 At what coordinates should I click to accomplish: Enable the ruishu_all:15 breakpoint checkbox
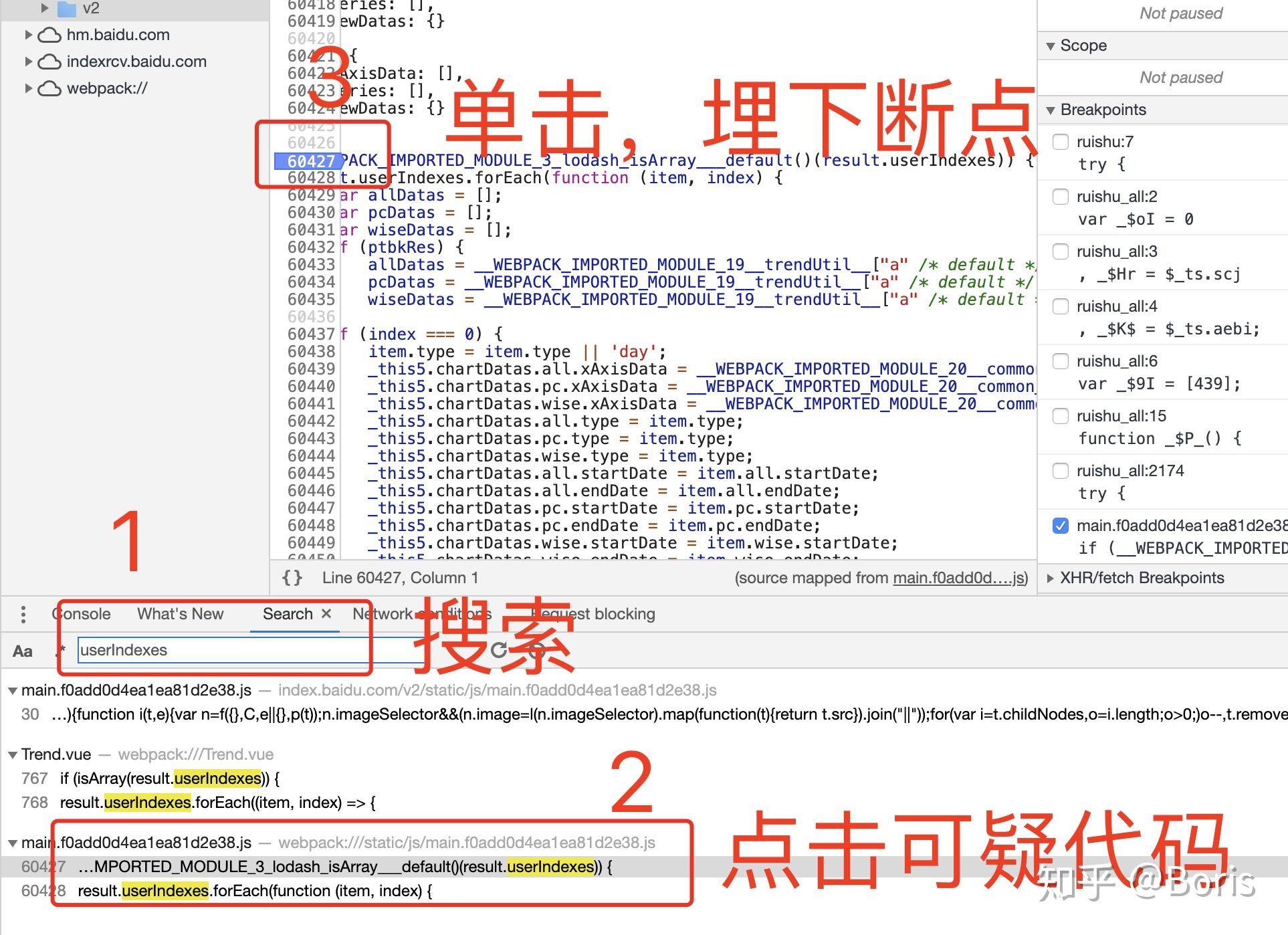tap(1061, 416)
